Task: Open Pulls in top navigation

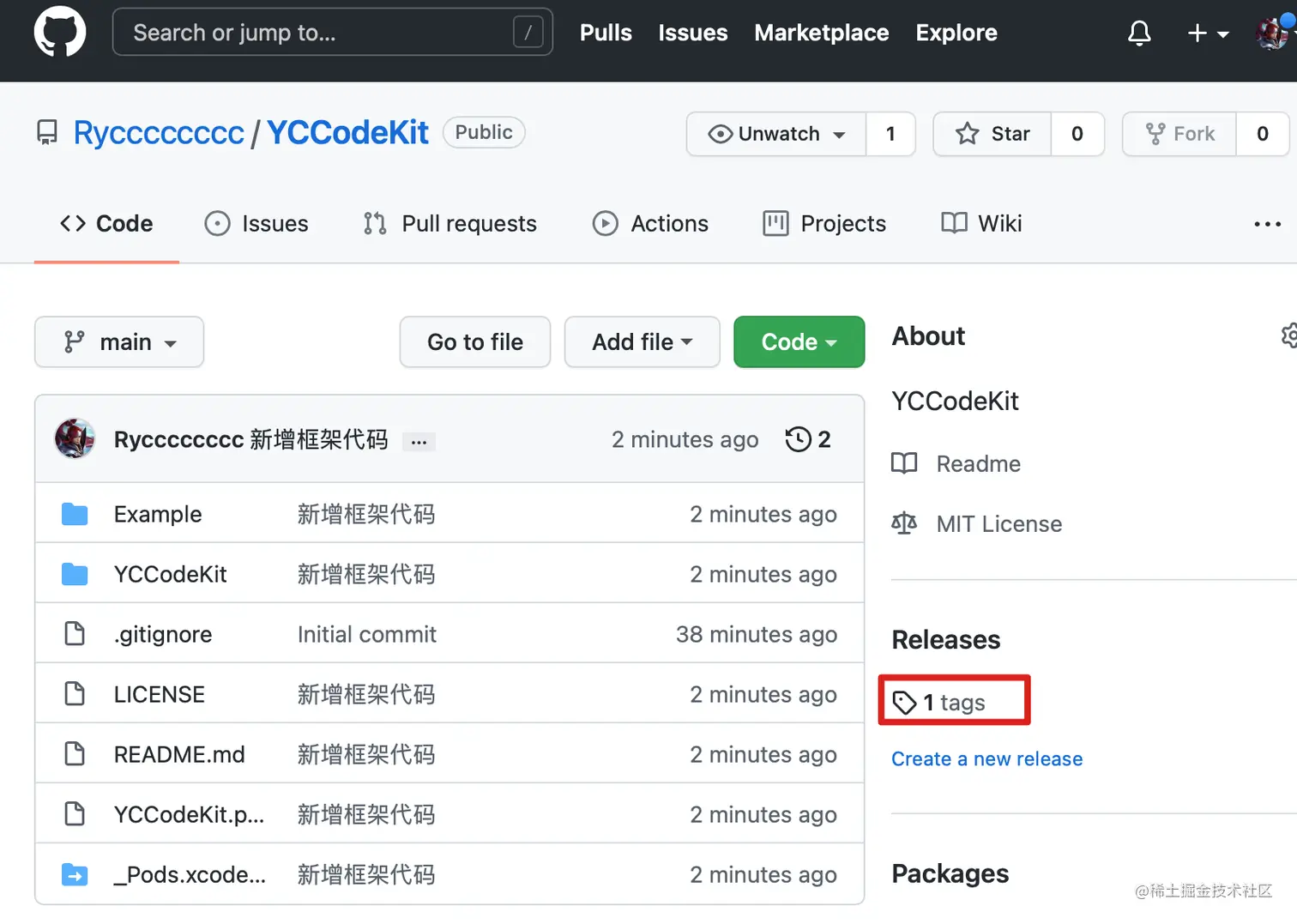Action: [606, 33]
